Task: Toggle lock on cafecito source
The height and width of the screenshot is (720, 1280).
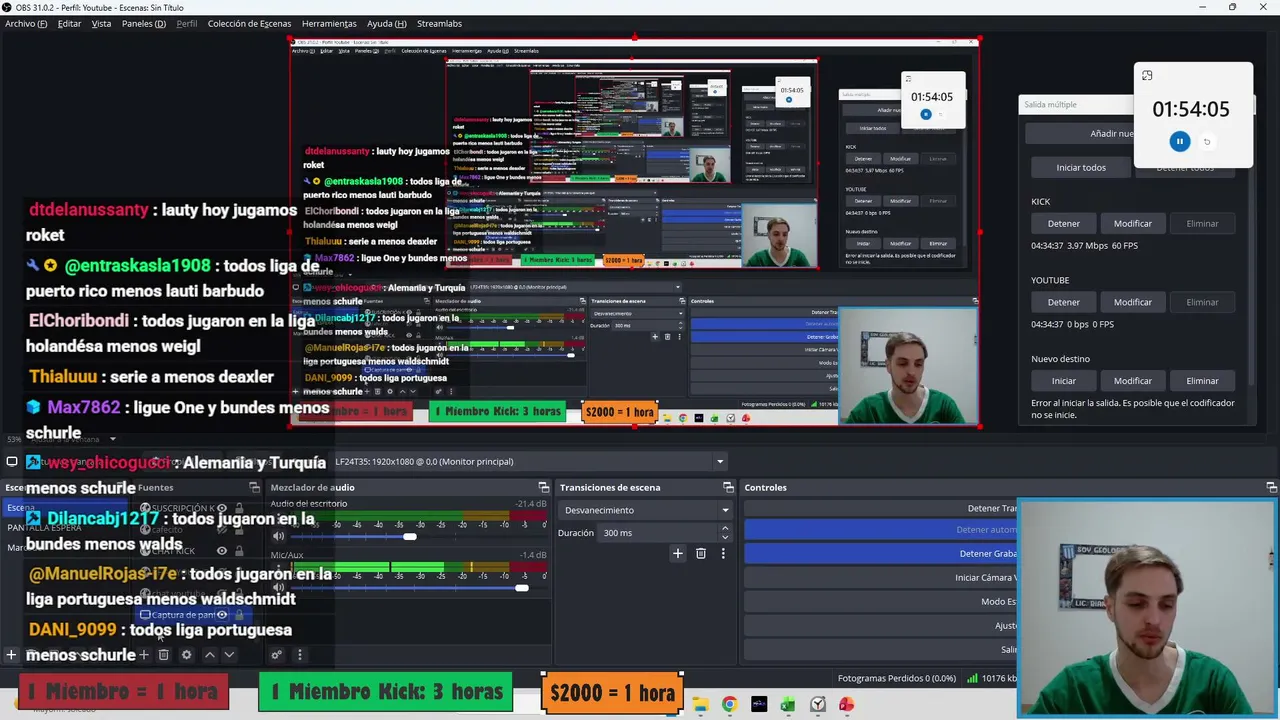Action: [x=239, y=530]
